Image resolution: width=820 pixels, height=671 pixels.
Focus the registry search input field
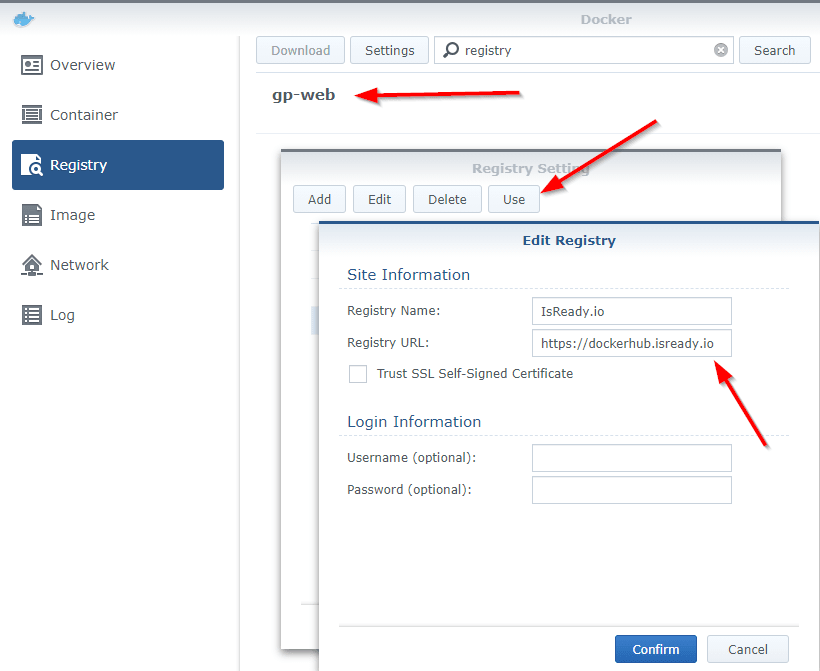coord(586,50)
